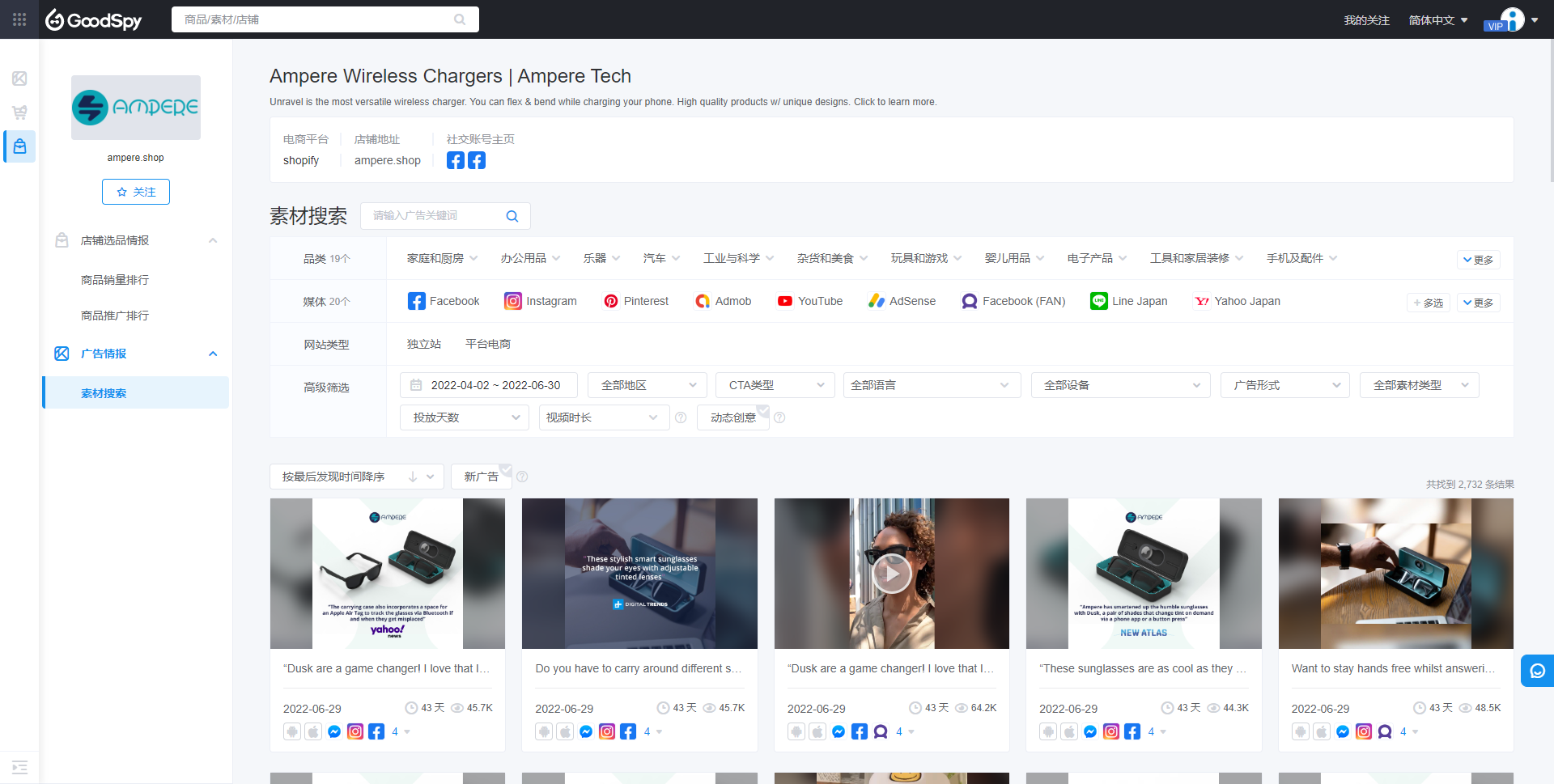The image size is (1554, 784).
Task: Expand 更多 in the 媒体 media row
Action: (x=1478, y=303)
